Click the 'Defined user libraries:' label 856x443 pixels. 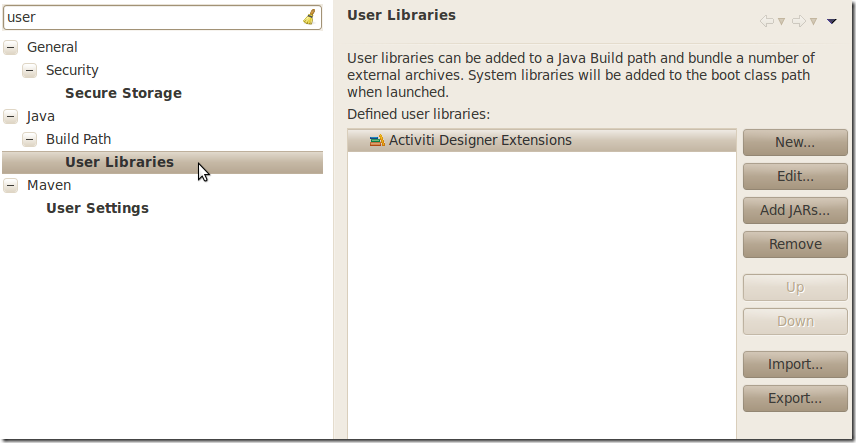click(x=419, y=114)
